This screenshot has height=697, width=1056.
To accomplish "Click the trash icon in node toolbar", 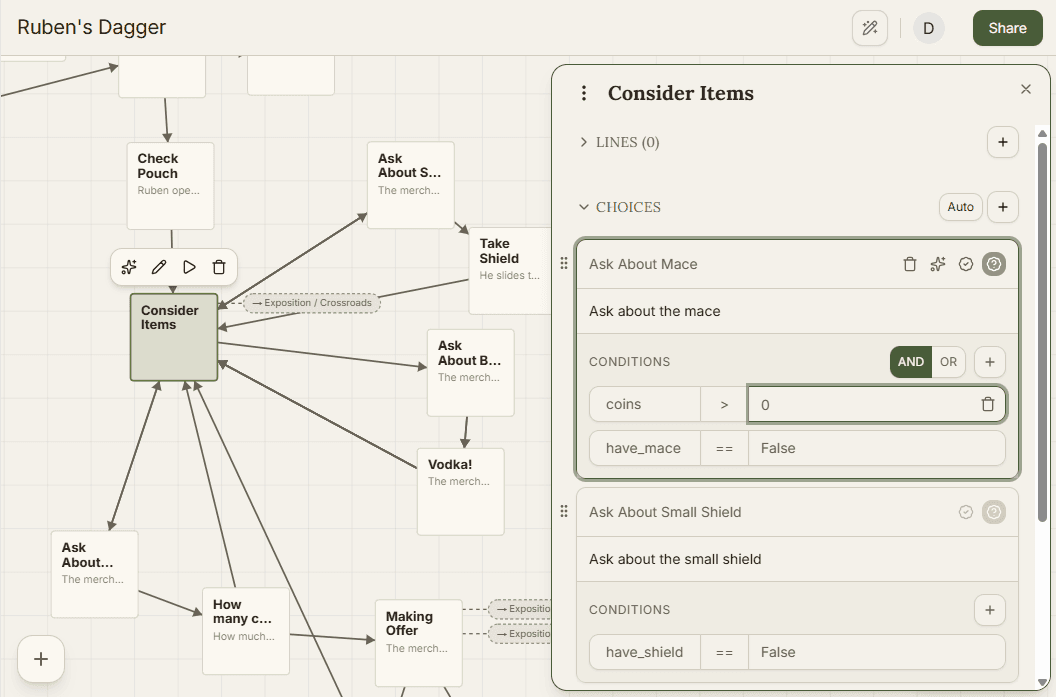I will [x=219, y=267].
